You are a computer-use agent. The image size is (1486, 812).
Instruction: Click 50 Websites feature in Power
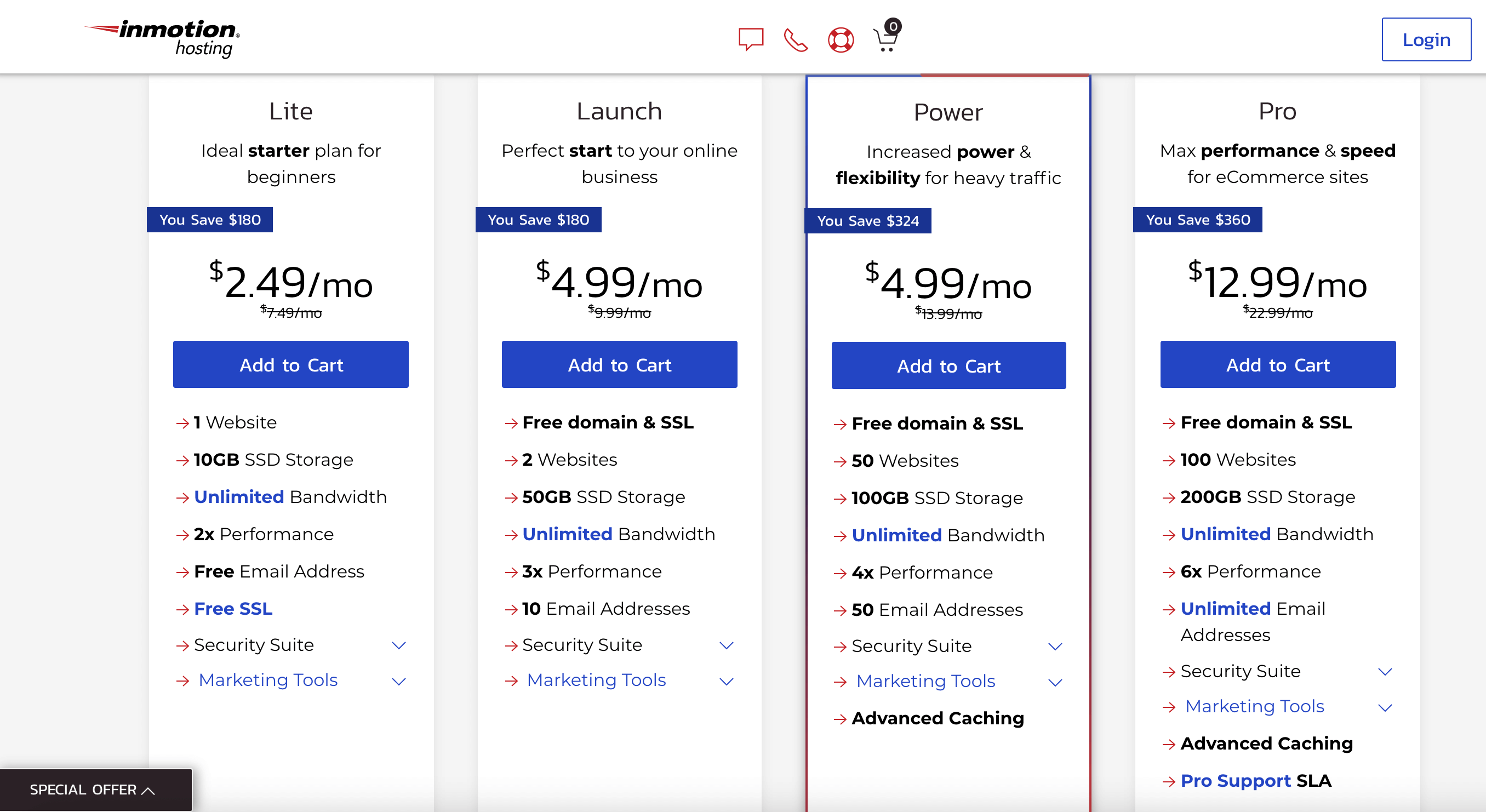click(x=905, y=461)
